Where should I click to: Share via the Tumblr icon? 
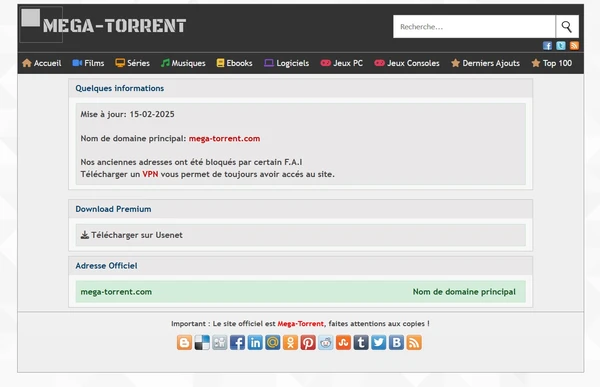pyautogui.click(x=361, y=343)
